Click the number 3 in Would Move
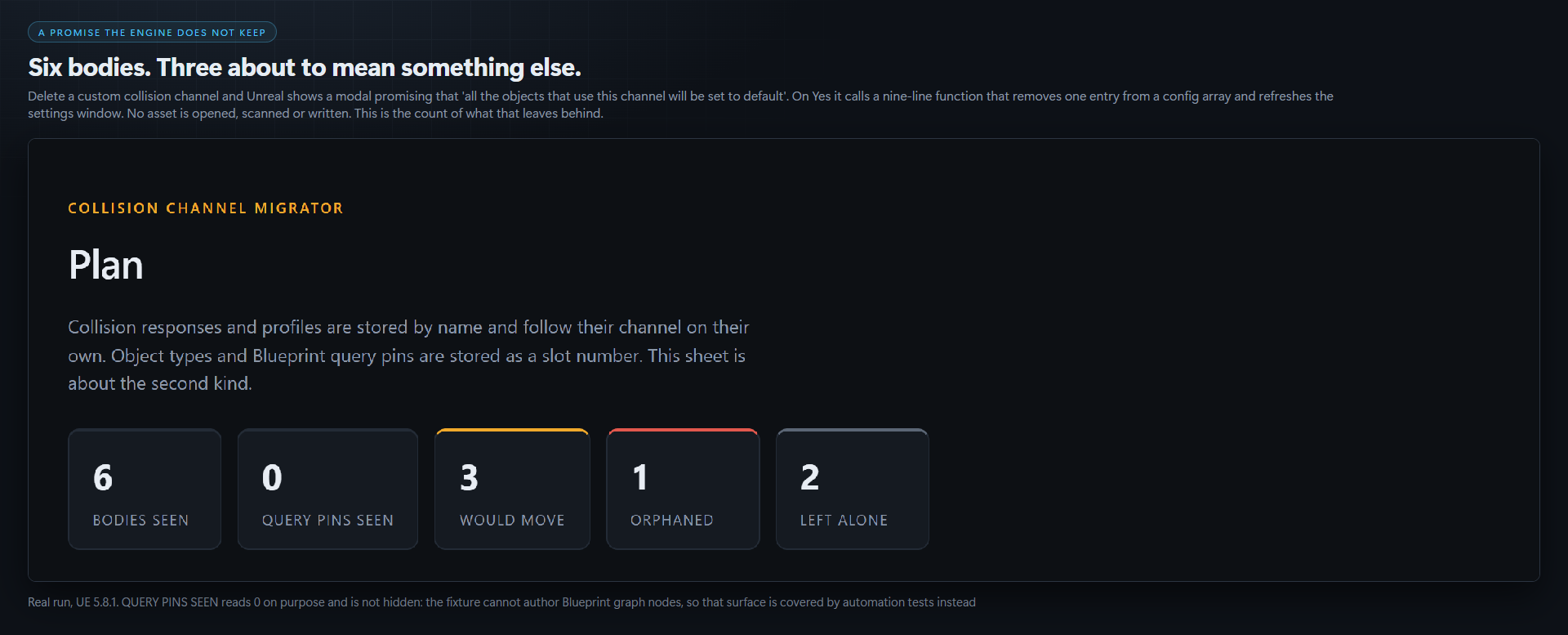This screenshot has height=635, width=1568. click(469, 478)
